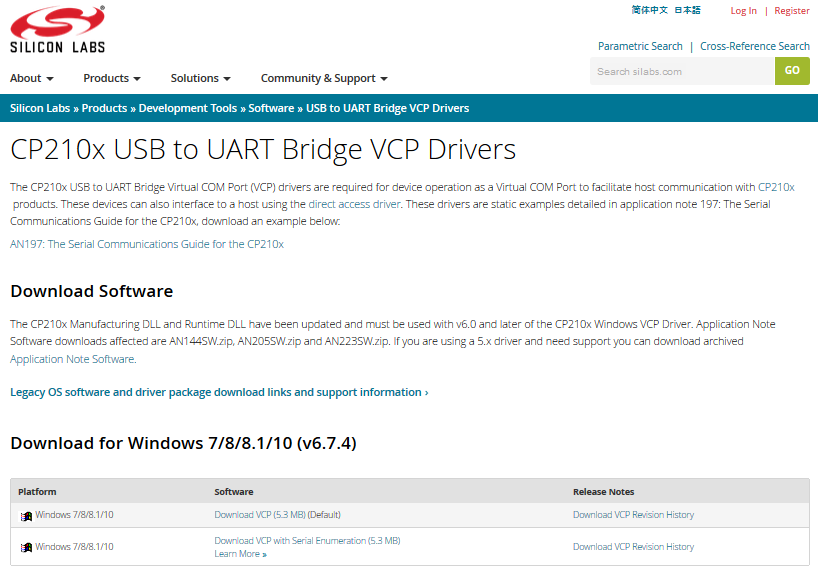The width and height of the screenshot is (818, 581).
Task: Go to Development Tools breadcrumb
Action: point(188,108)
